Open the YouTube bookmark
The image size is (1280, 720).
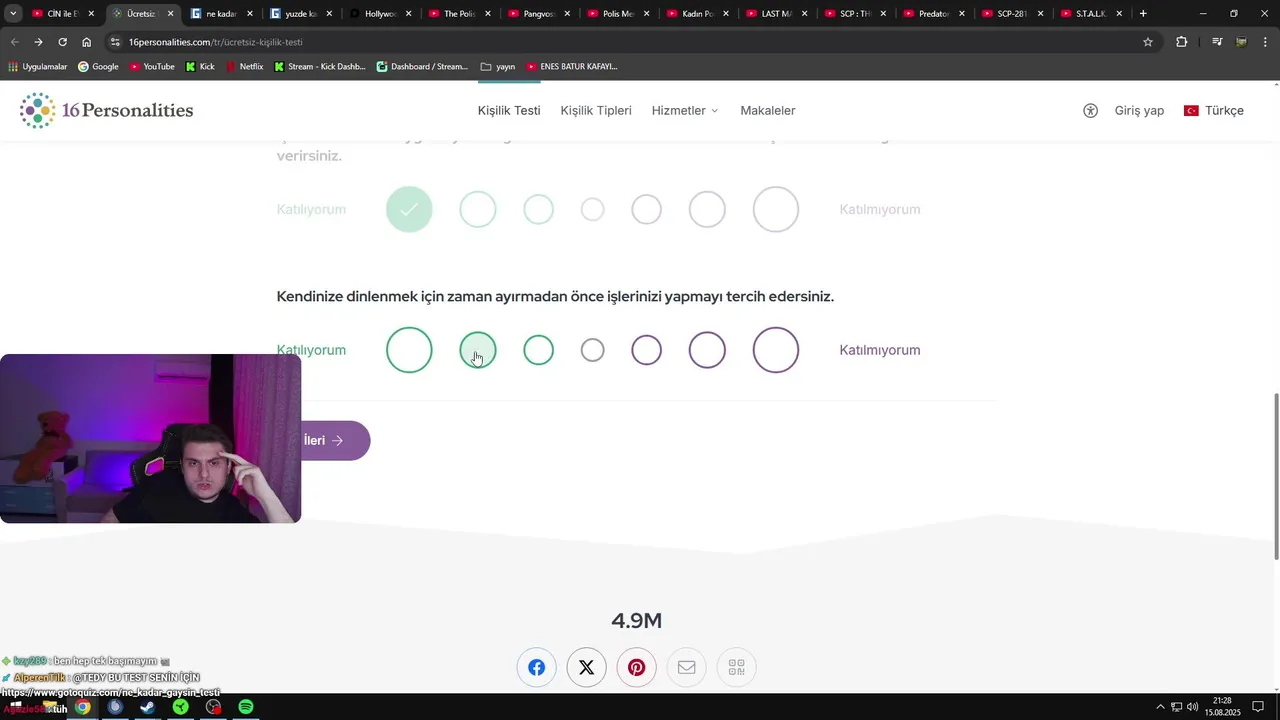[x=151, y=67]
